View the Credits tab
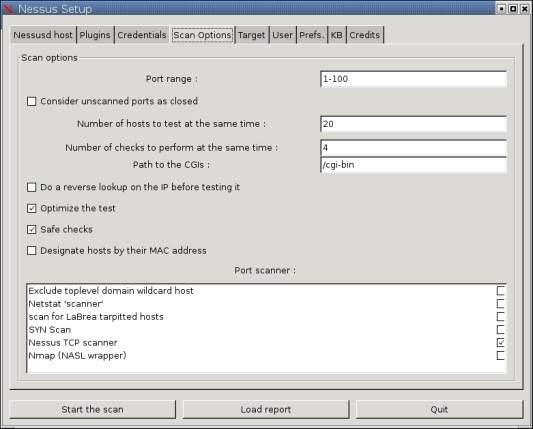Viewport: 533px width, 429px height. [x=365, y=35]
